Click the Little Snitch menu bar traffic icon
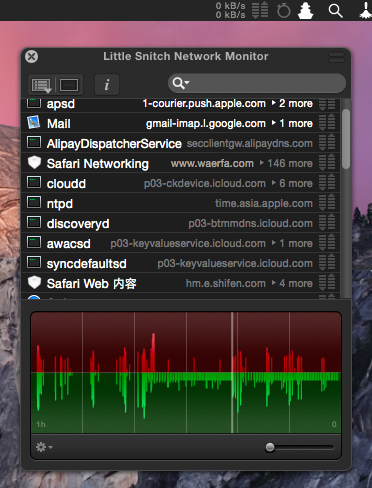The image size is (372, 488). point(260,10)
